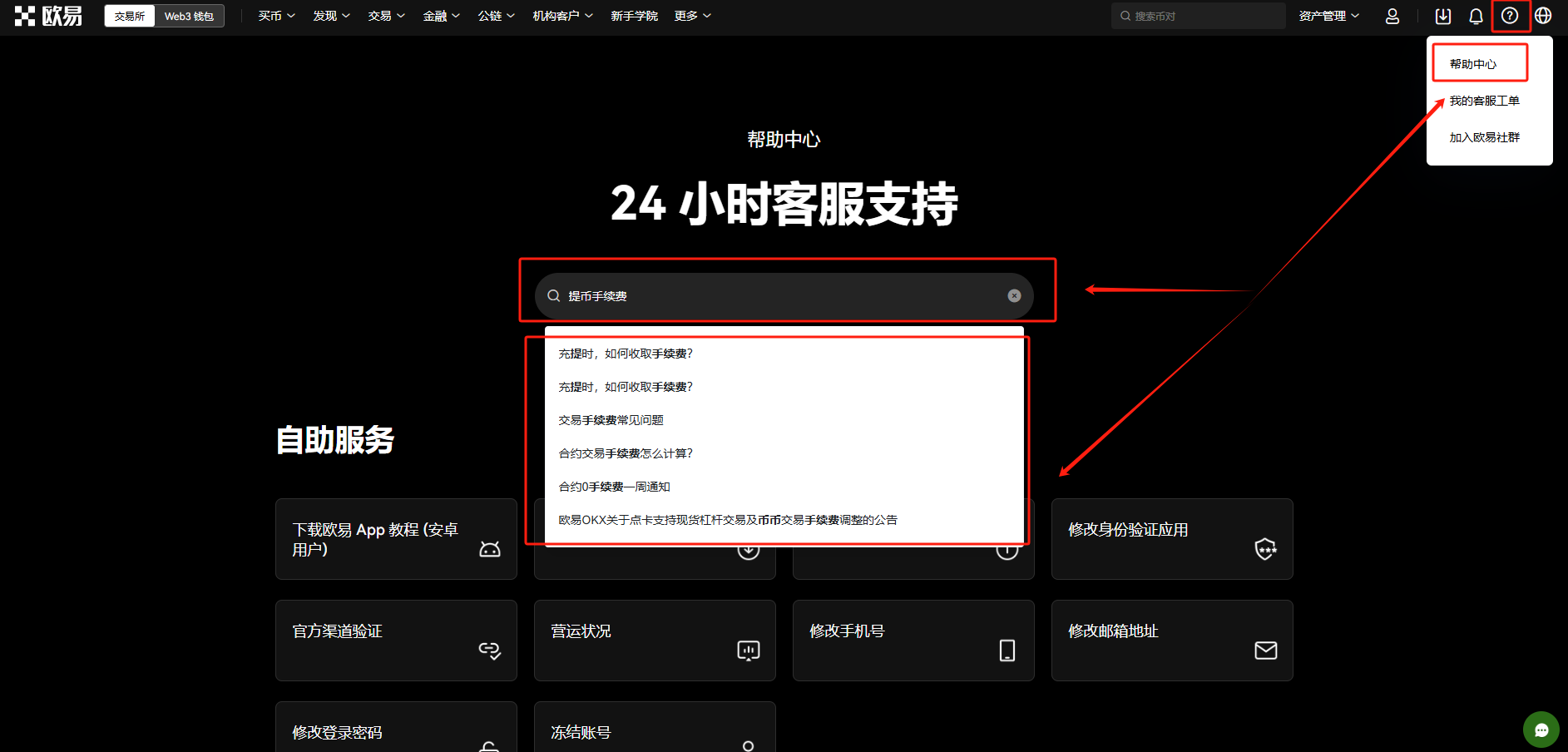Open 交易手续费常见问题 suggestion
Viewport: 1568px width, 752px height.
784,420
